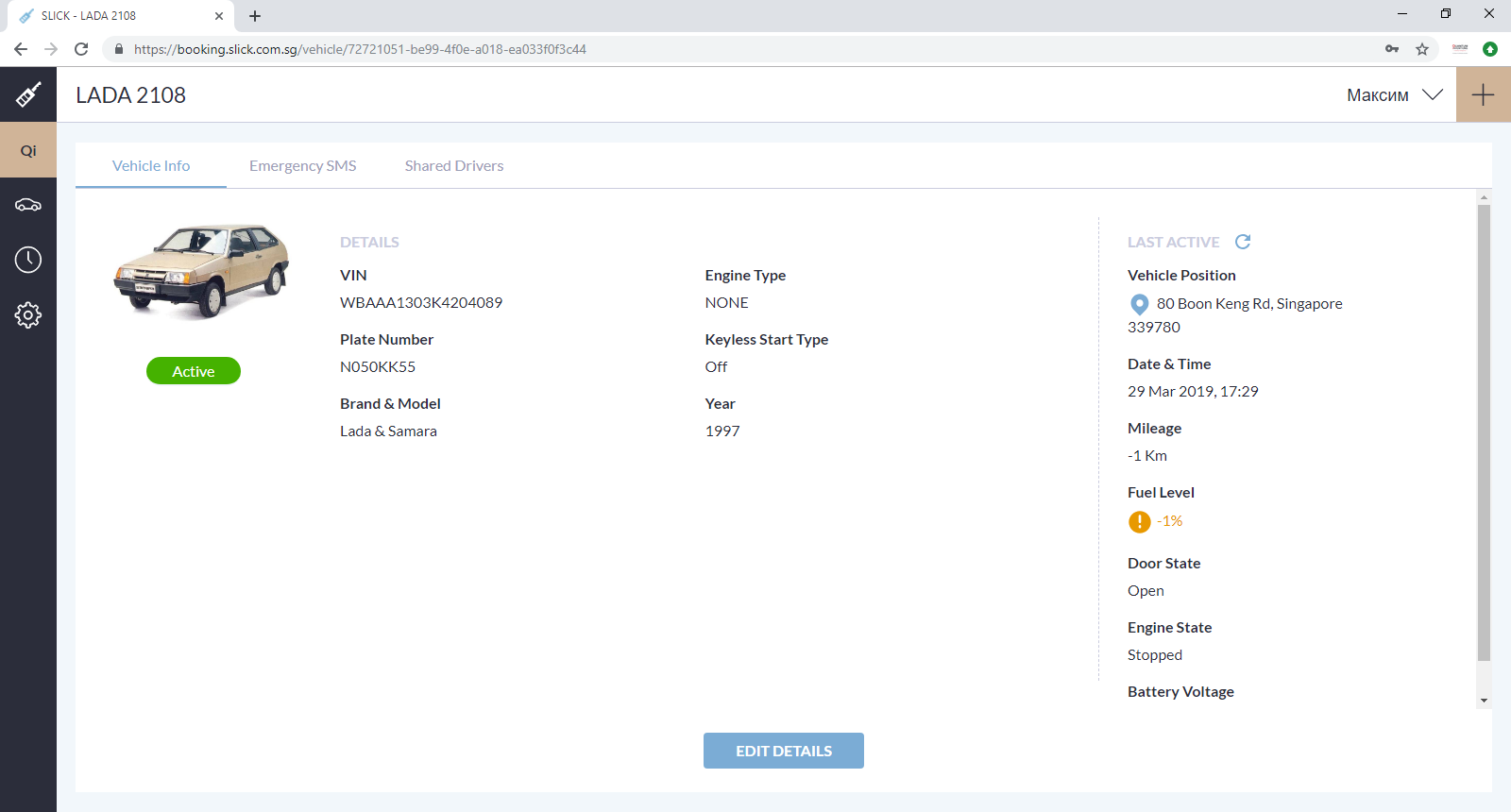1511x812 pixels.
Task: Click the vehicle position map pin icon
Action: click(x=1140, y=304)
